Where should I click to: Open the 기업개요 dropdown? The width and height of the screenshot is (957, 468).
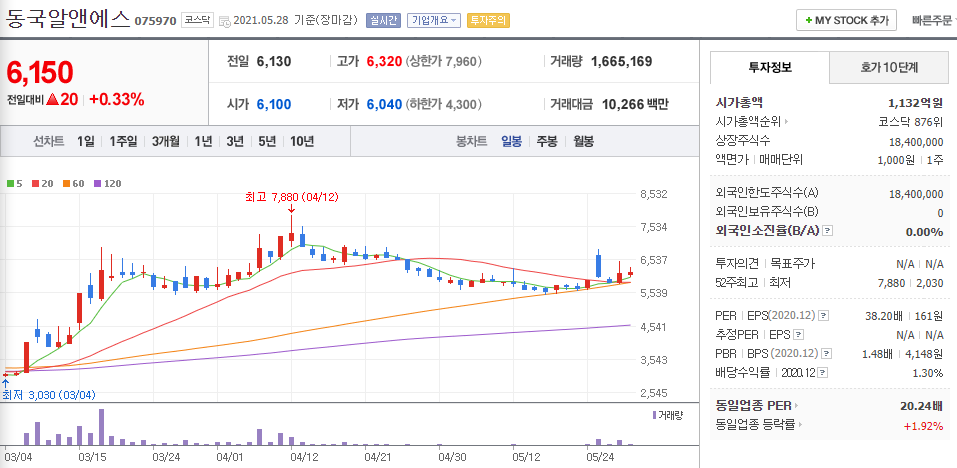coord(434,20)
